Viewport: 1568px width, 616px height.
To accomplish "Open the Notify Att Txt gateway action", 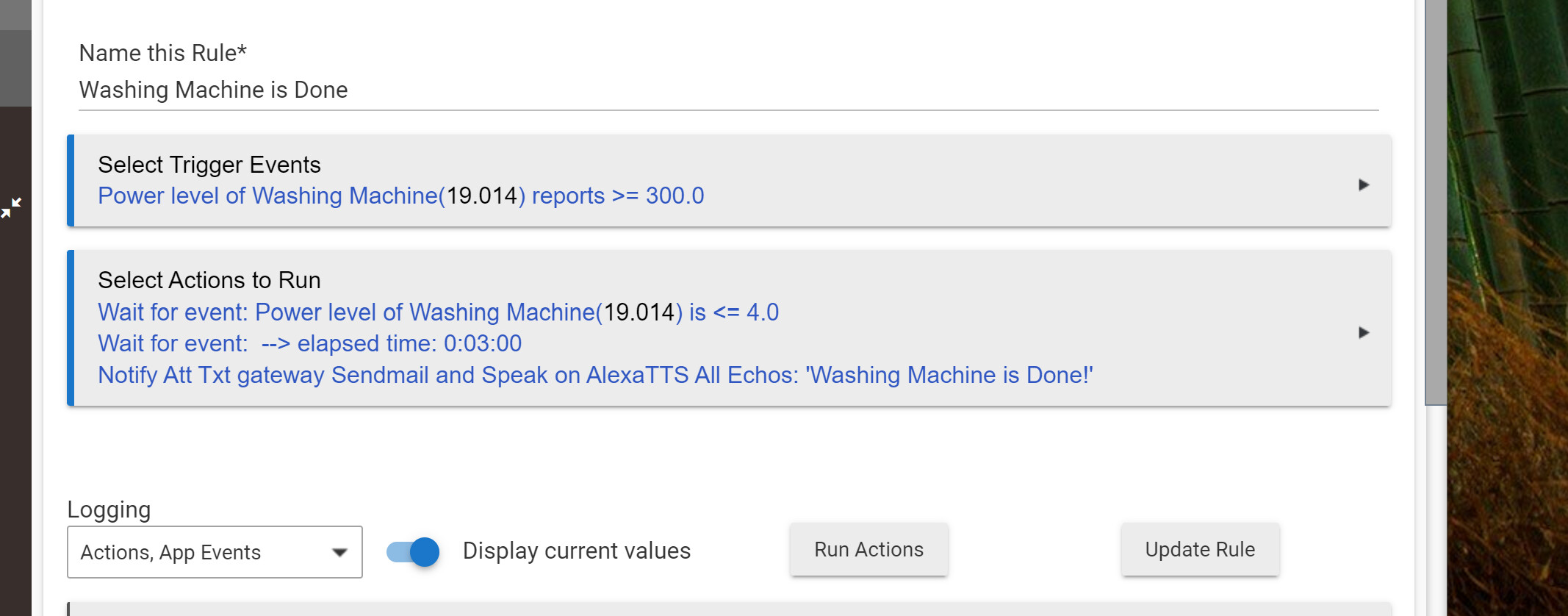I will click(x=595, y=376).
